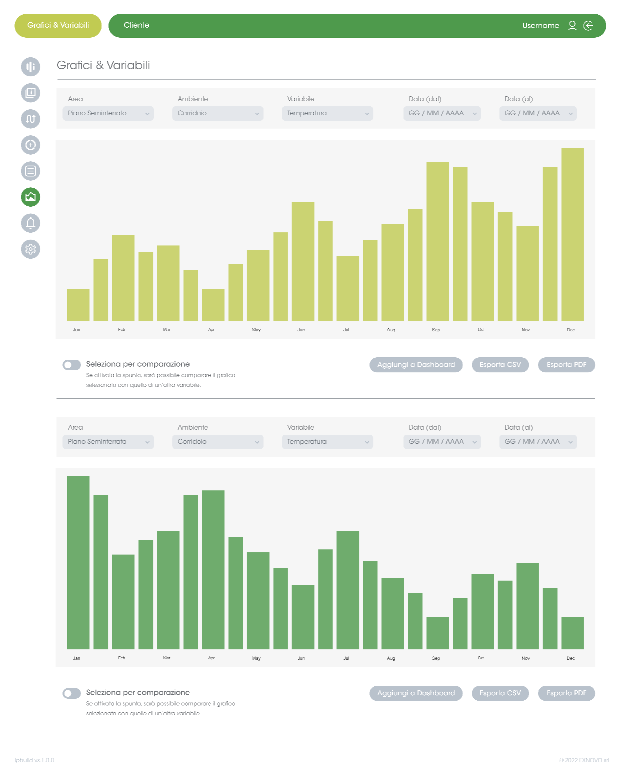Select the Grafici & Variabili tab
Screen dimensions: 624x773
tap(57, 25)
